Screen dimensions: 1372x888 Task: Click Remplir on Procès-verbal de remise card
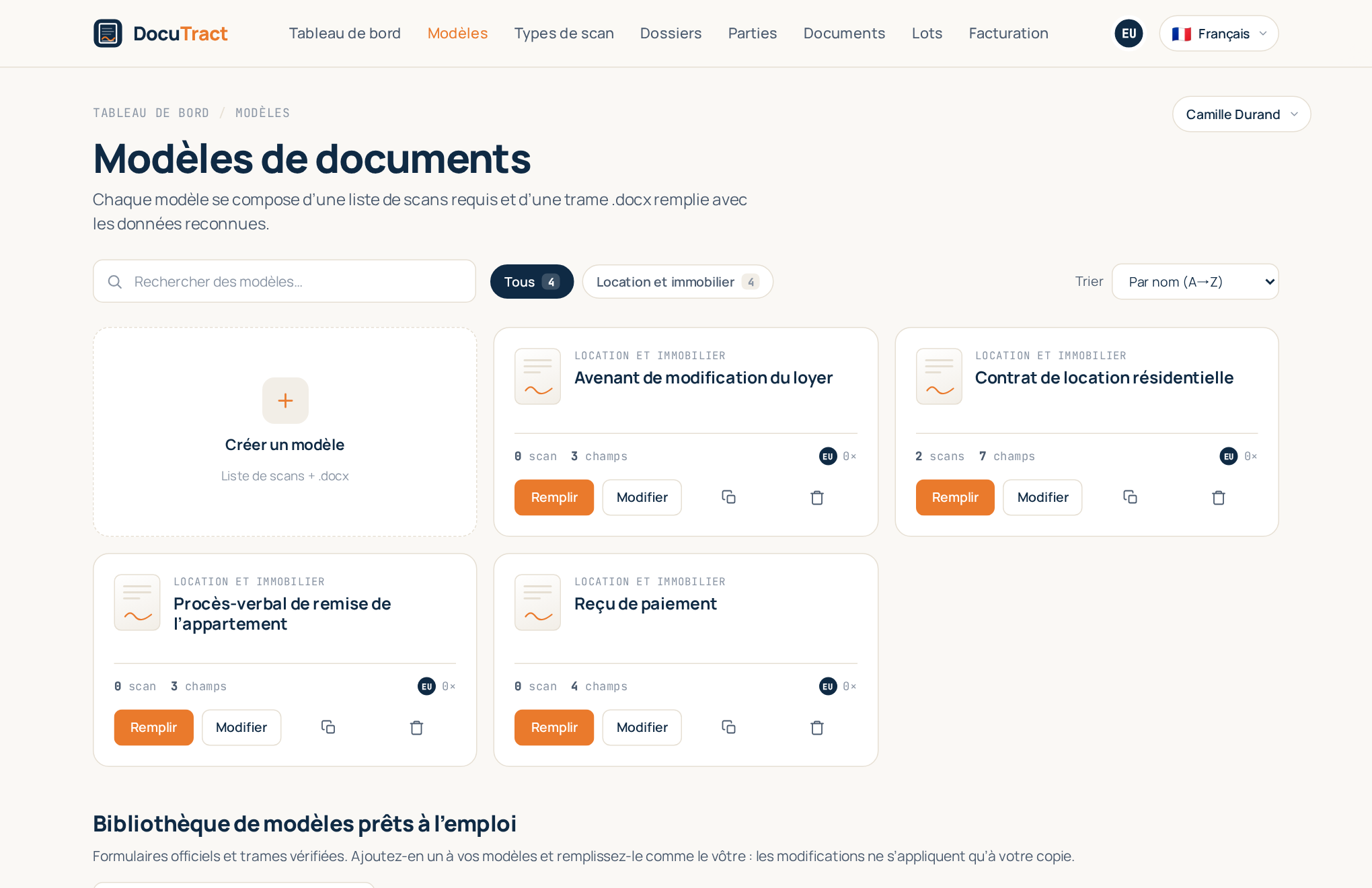pyautogui.click(x=153, y=727)
